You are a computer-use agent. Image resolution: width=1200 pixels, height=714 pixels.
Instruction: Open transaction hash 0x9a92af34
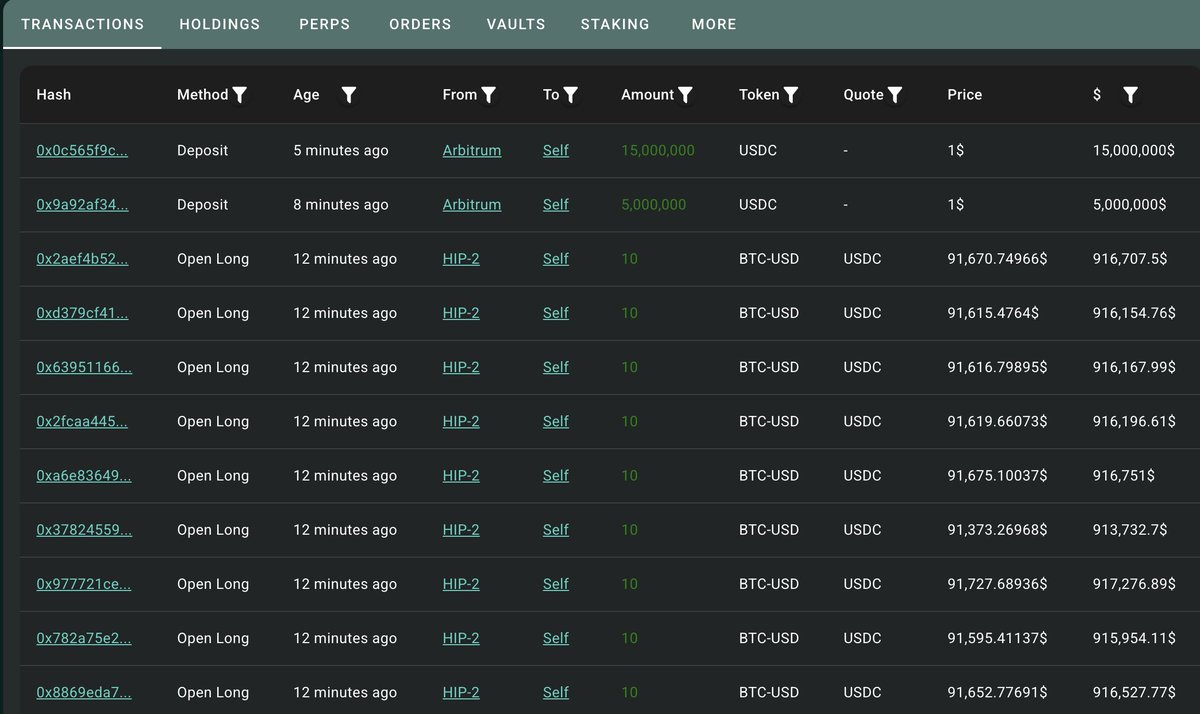[x=82, y=204]
